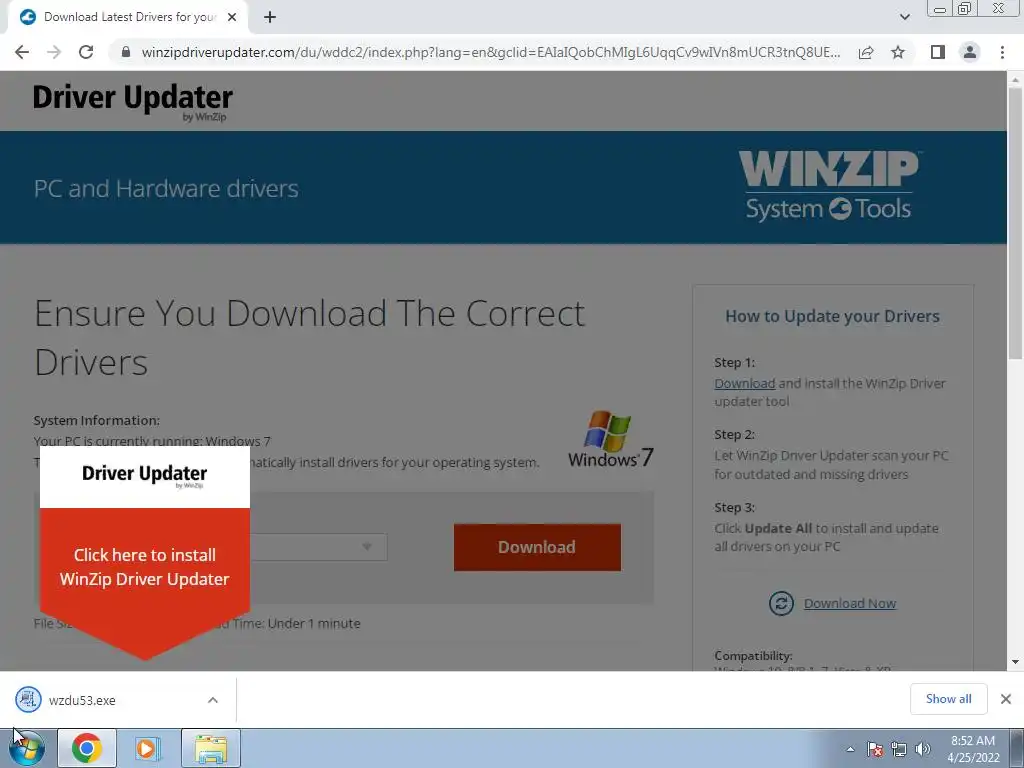Close the downloads bar
The height and width of the screenshot is (768, 1024).
click(x=1006, y=699)
